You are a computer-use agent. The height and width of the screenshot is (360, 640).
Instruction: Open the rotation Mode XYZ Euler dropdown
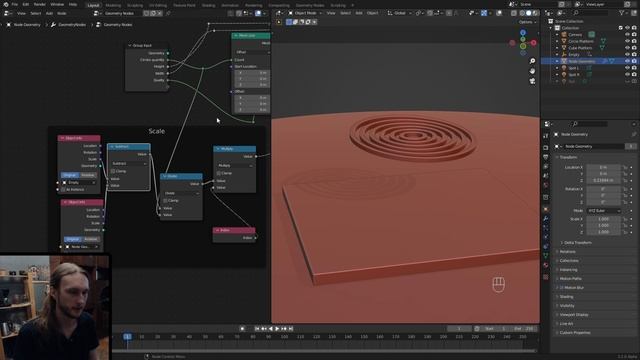click(604, 211)
